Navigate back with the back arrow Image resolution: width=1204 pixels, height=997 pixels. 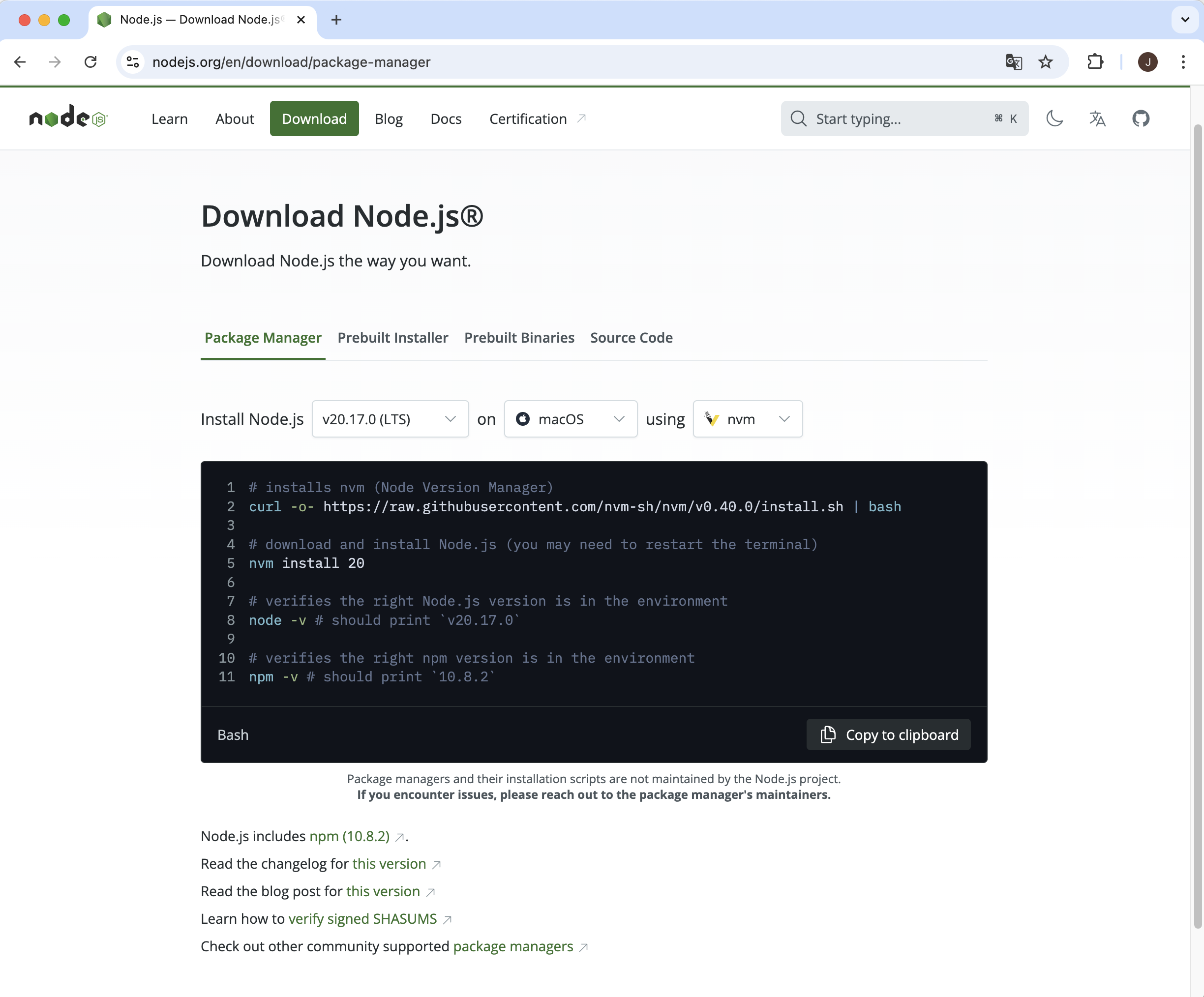point(20,62)
